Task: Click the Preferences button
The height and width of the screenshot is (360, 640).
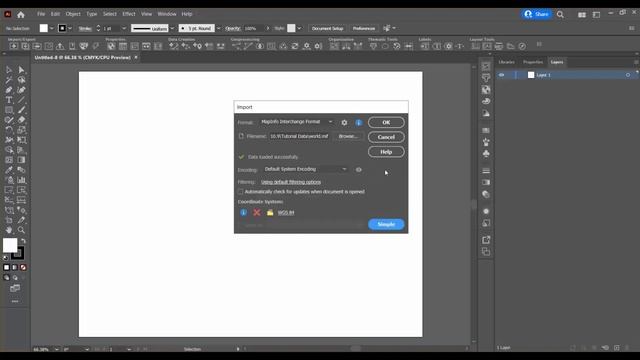Action: 364,29
